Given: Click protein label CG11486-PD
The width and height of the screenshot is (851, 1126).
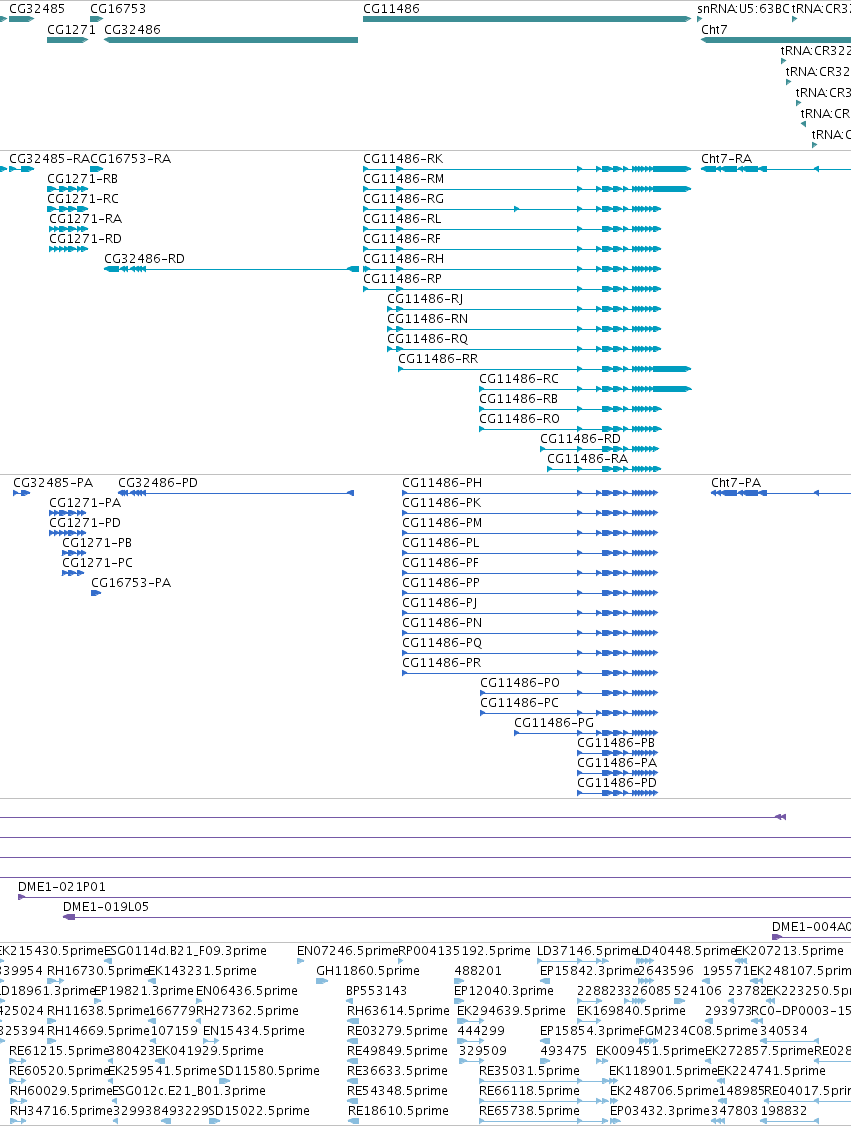Looking at the screenshot, I should click(617, 783).
